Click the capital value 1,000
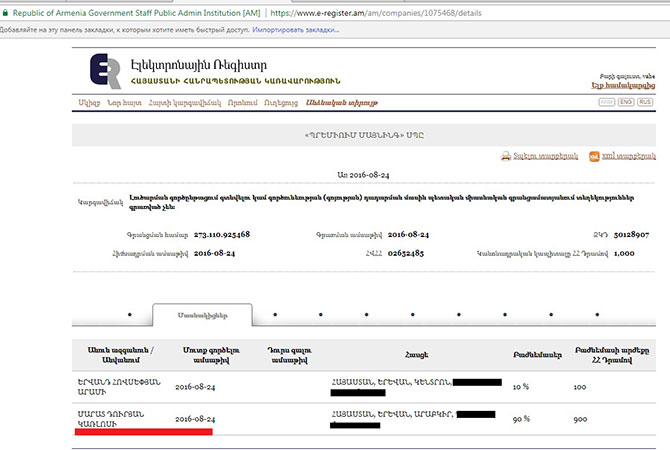Image resolution: width=670 pixels, height=450 pixels. click(x=624, y=253)
